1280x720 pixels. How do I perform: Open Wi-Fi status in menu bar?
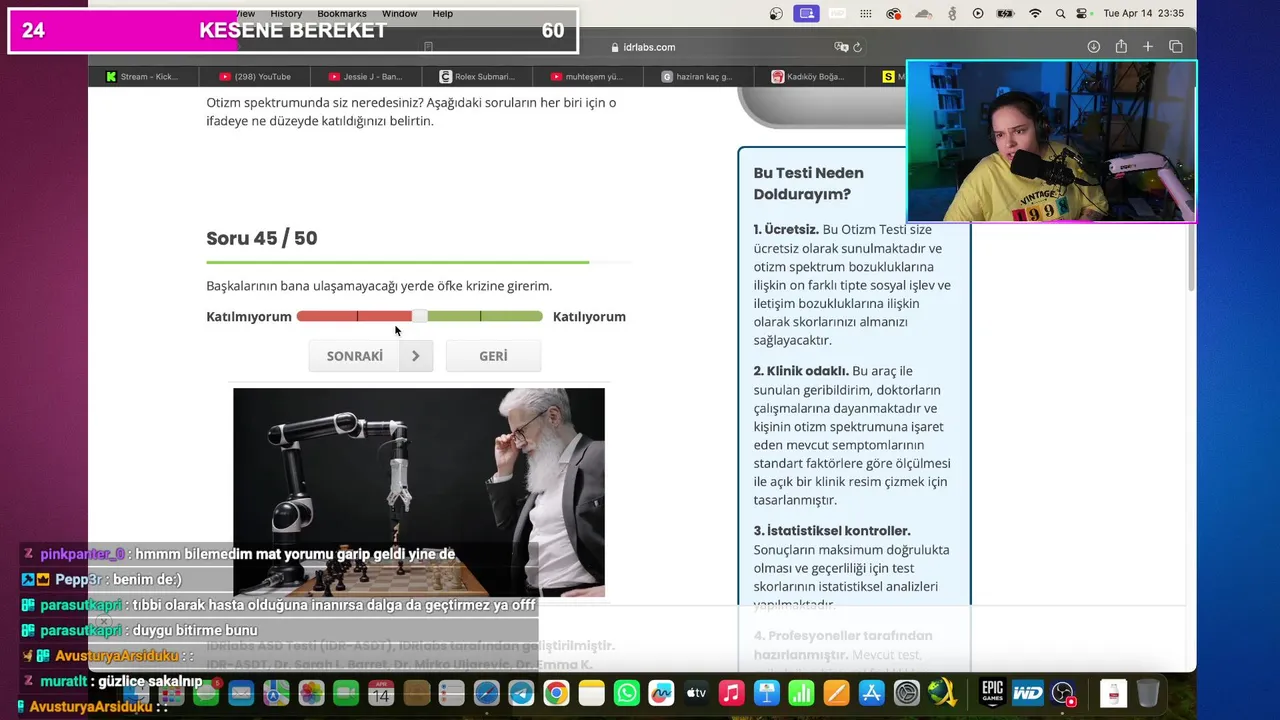[1035, 14]
